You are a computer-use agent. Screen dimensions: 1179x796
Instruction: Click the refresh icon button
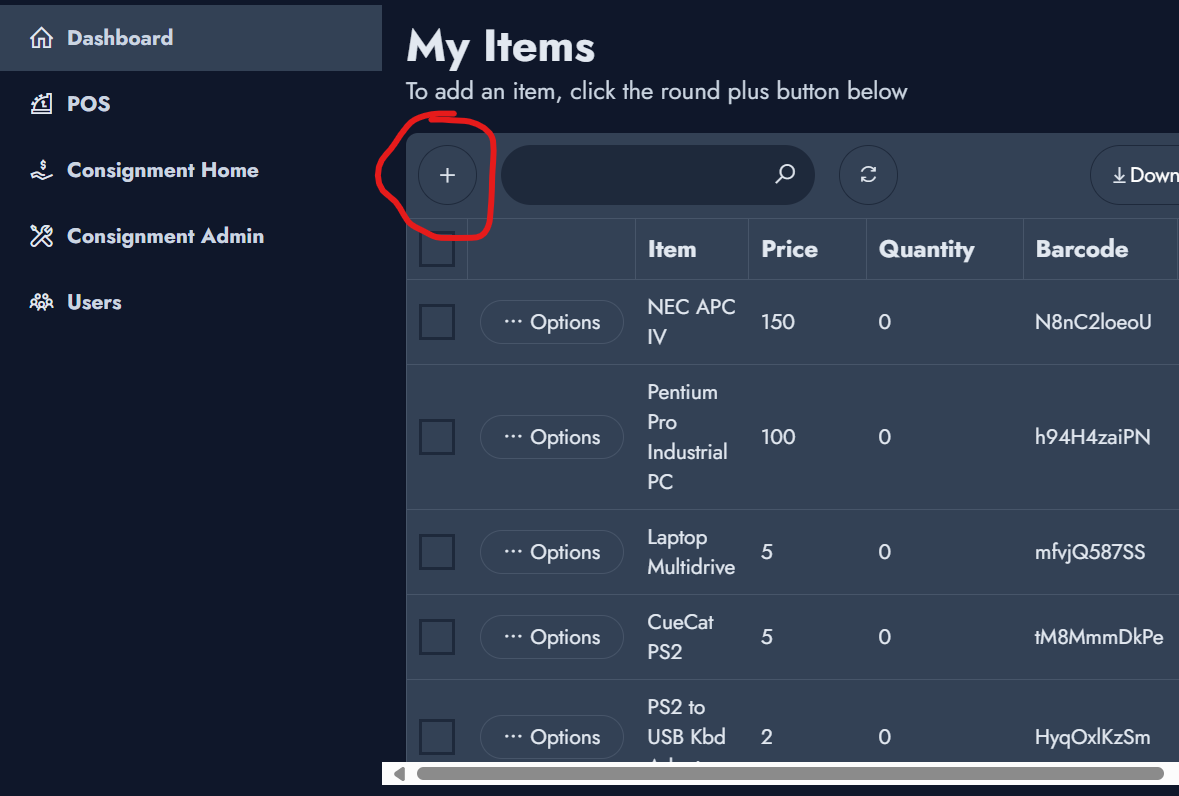pos(868,175)
